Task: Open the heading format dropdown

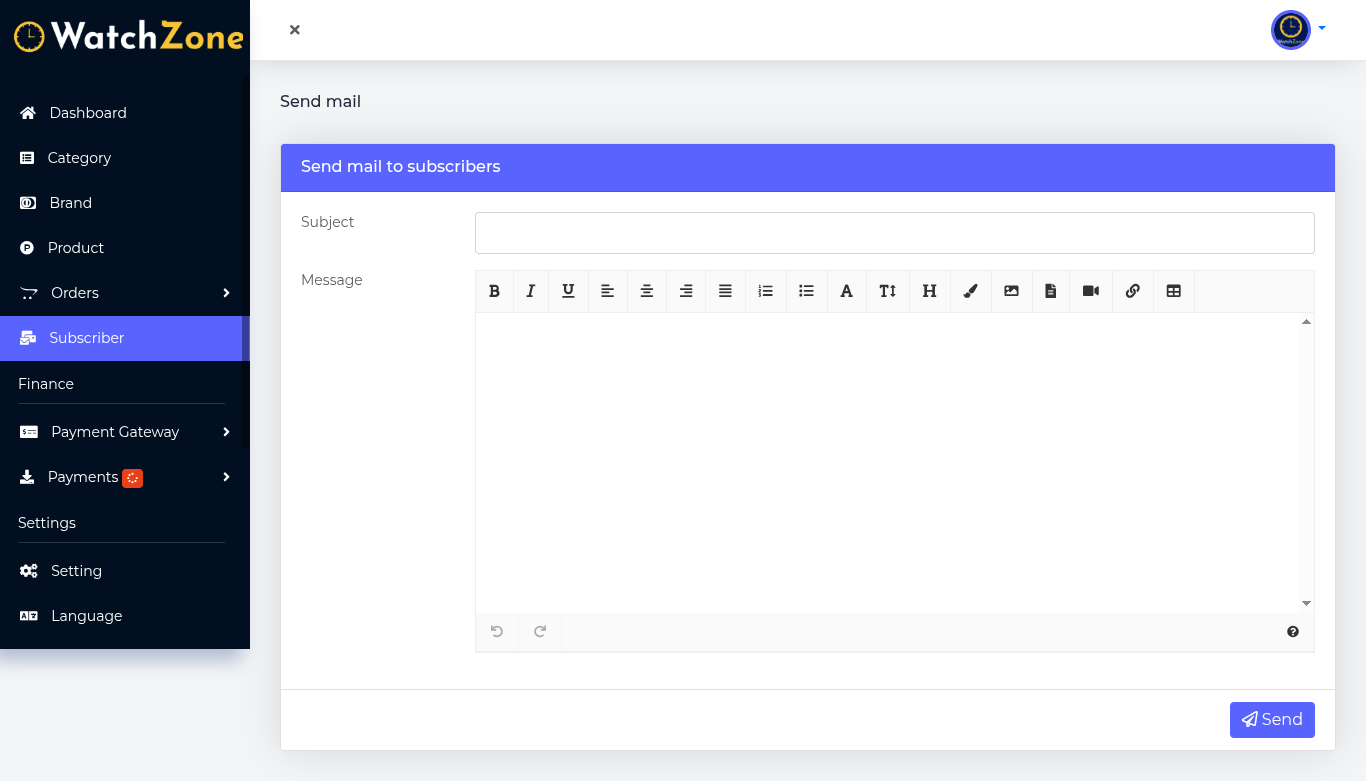Action: pos(929,291)
